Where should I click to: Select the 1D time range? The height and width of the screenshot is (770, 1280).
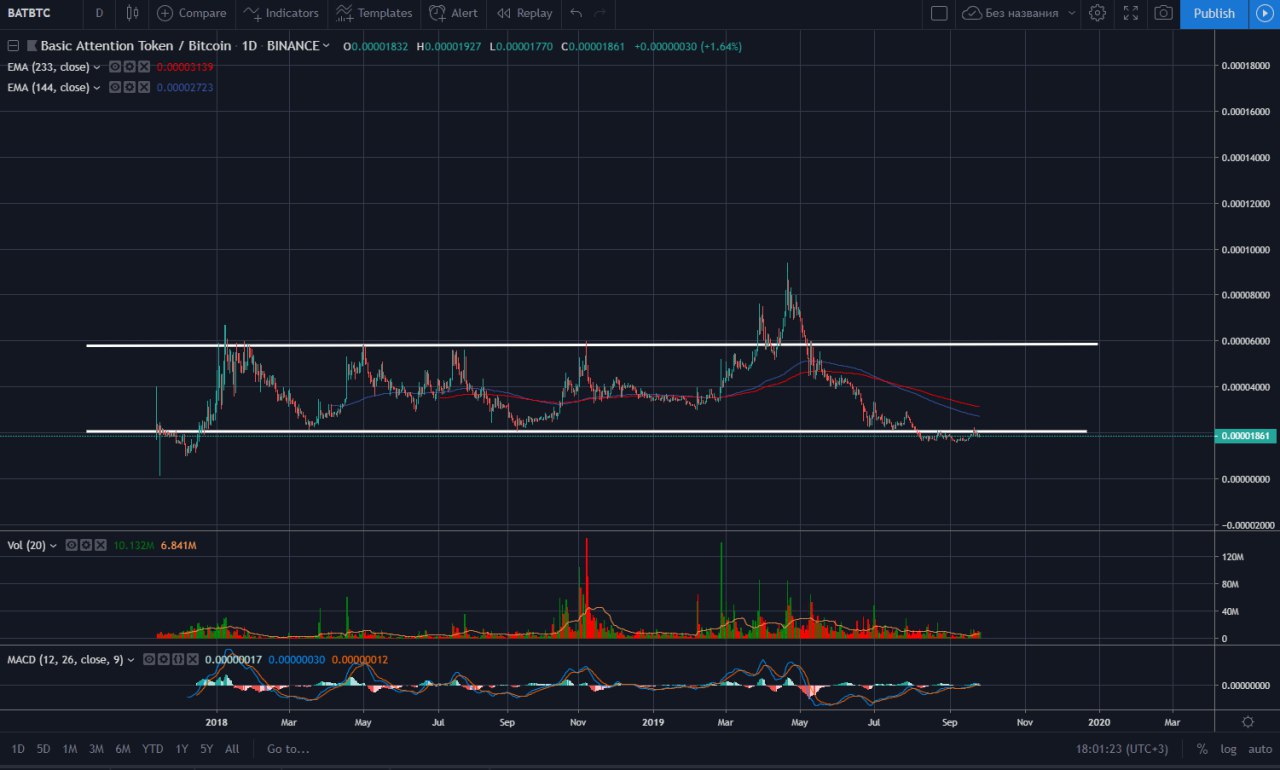tap(18, 749)
